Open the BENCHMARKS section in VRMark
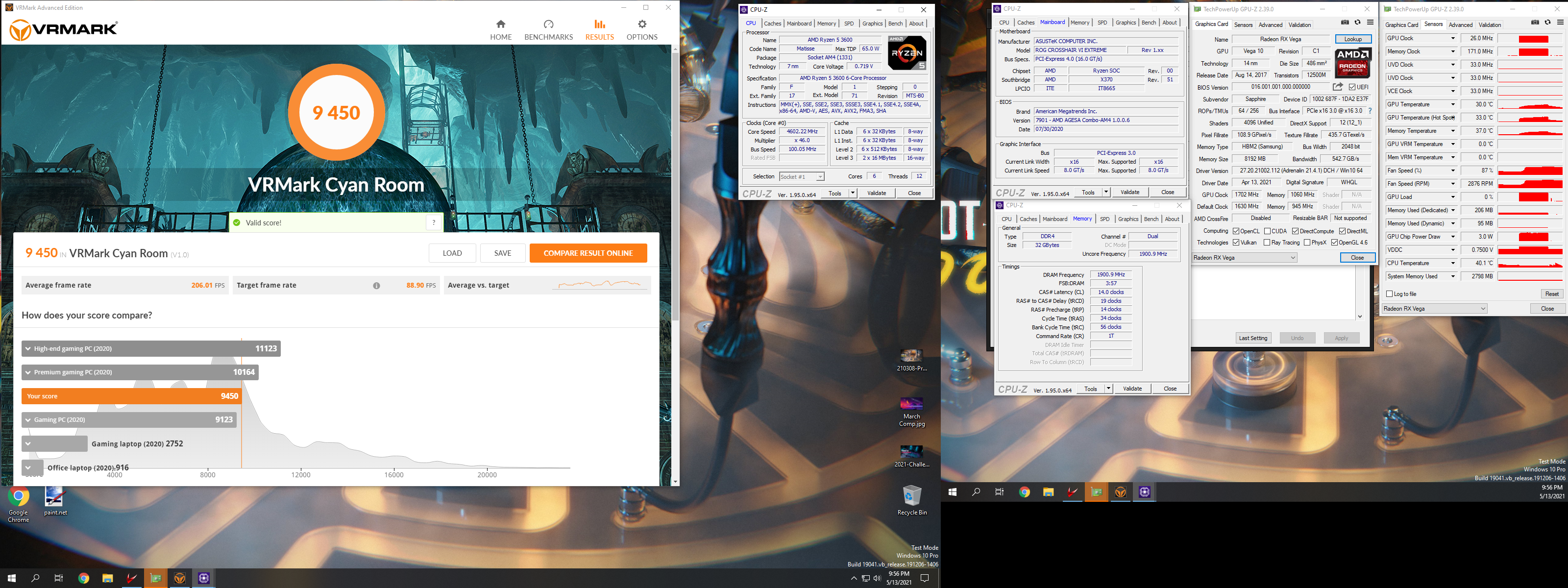 [x=548, y=29]
